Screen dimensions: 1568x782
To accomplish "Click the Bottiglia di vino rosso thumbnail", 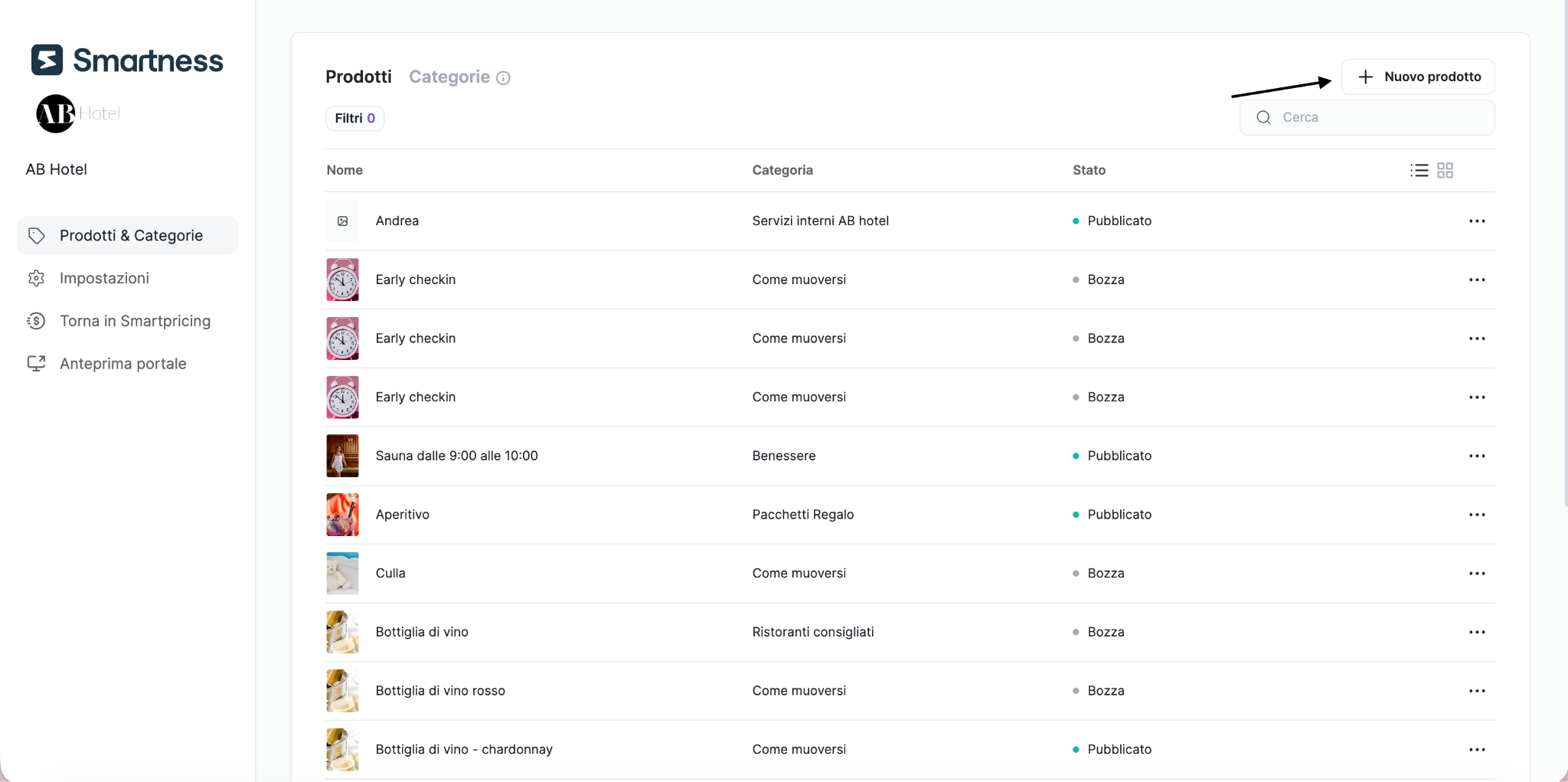I will pyautogui.click(x=342, y=691).
